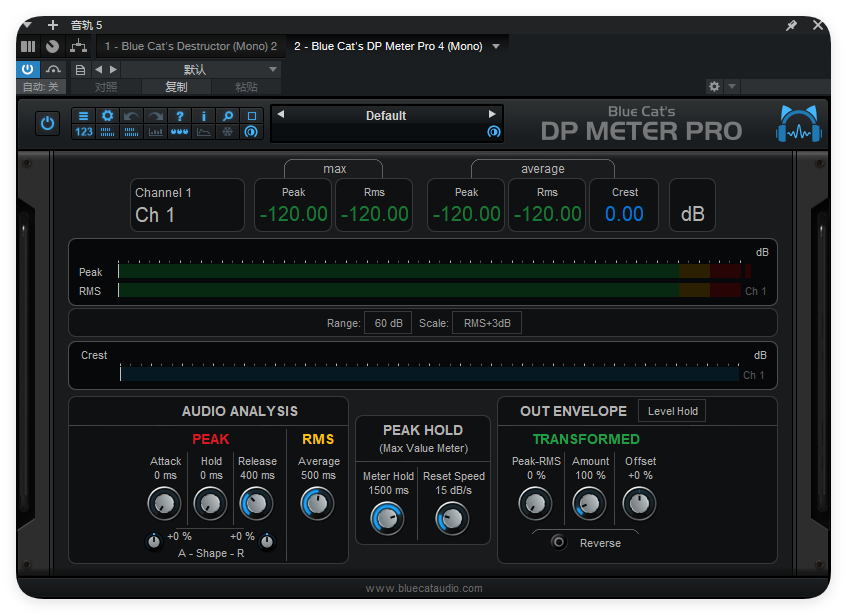This screenshot has width=847, height=615.
Task: Click the RMS Average knob
Action: point(317,504)
